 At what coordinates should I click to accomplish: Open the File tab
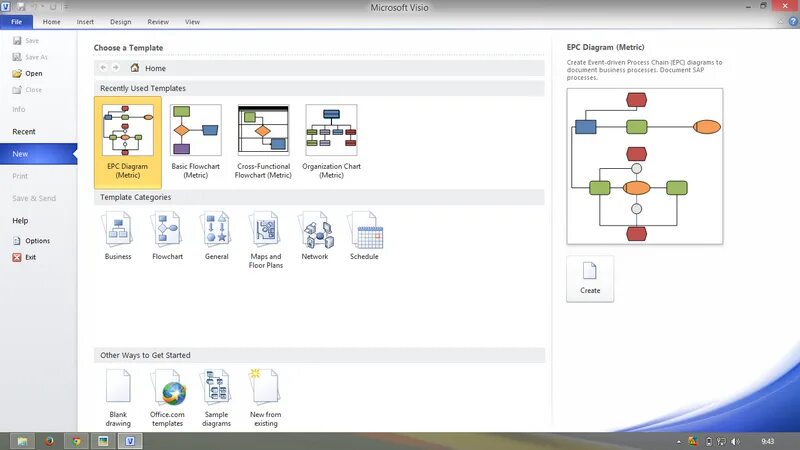click(x=16, y=22)
